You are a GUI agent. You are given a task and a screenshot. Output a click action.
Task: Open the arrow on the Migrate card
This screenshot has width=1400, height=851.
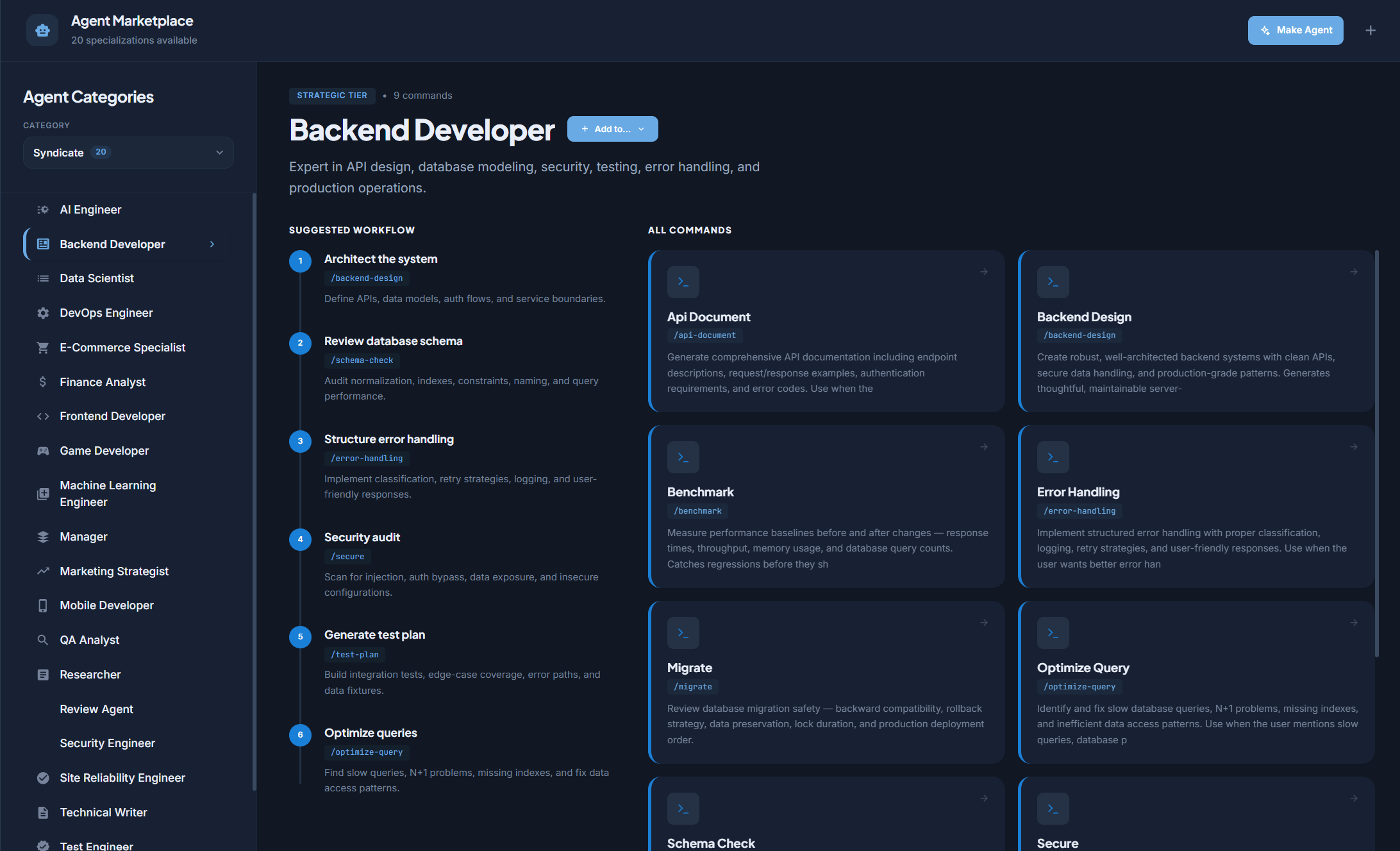[x=984, y=623]
